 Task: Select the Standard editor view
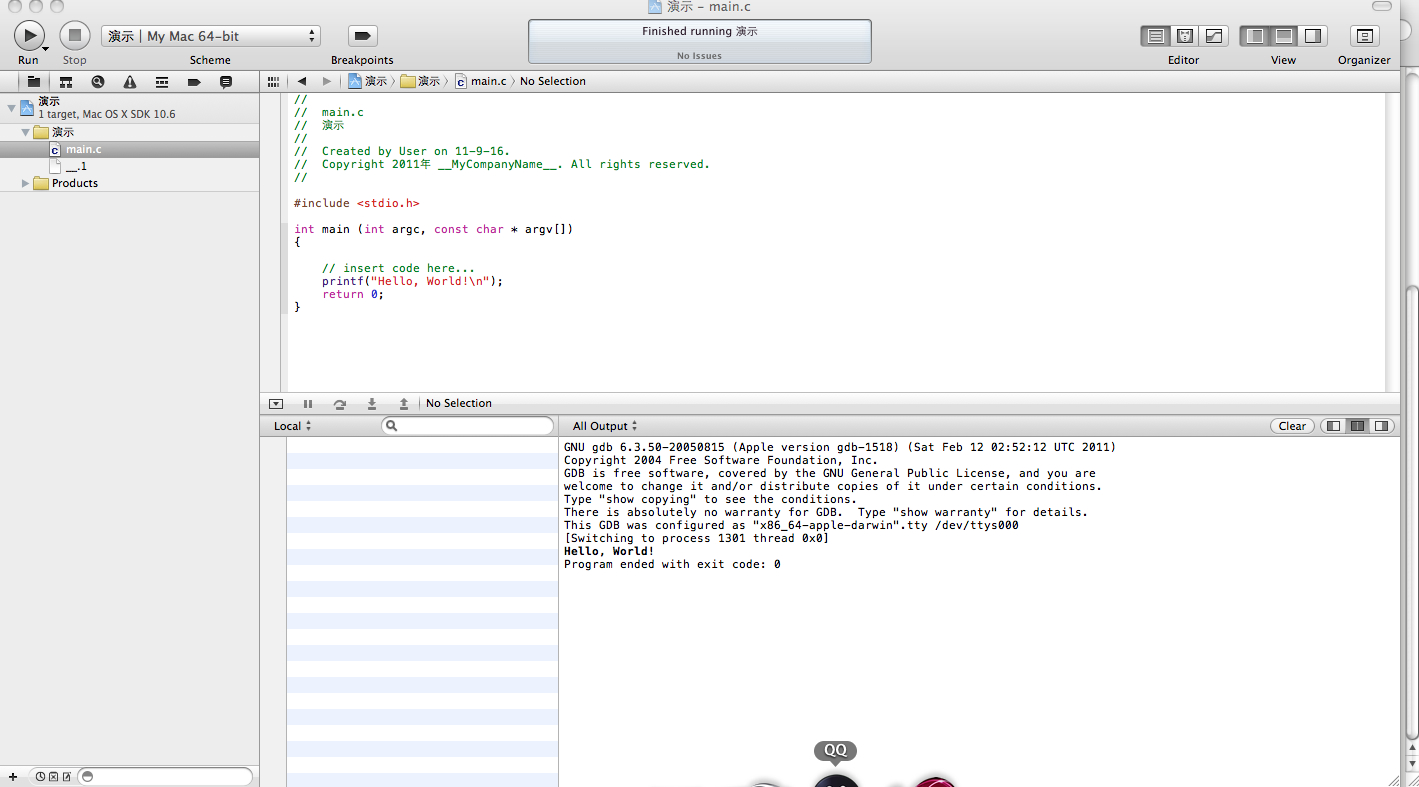click(x=1156, y=36)
